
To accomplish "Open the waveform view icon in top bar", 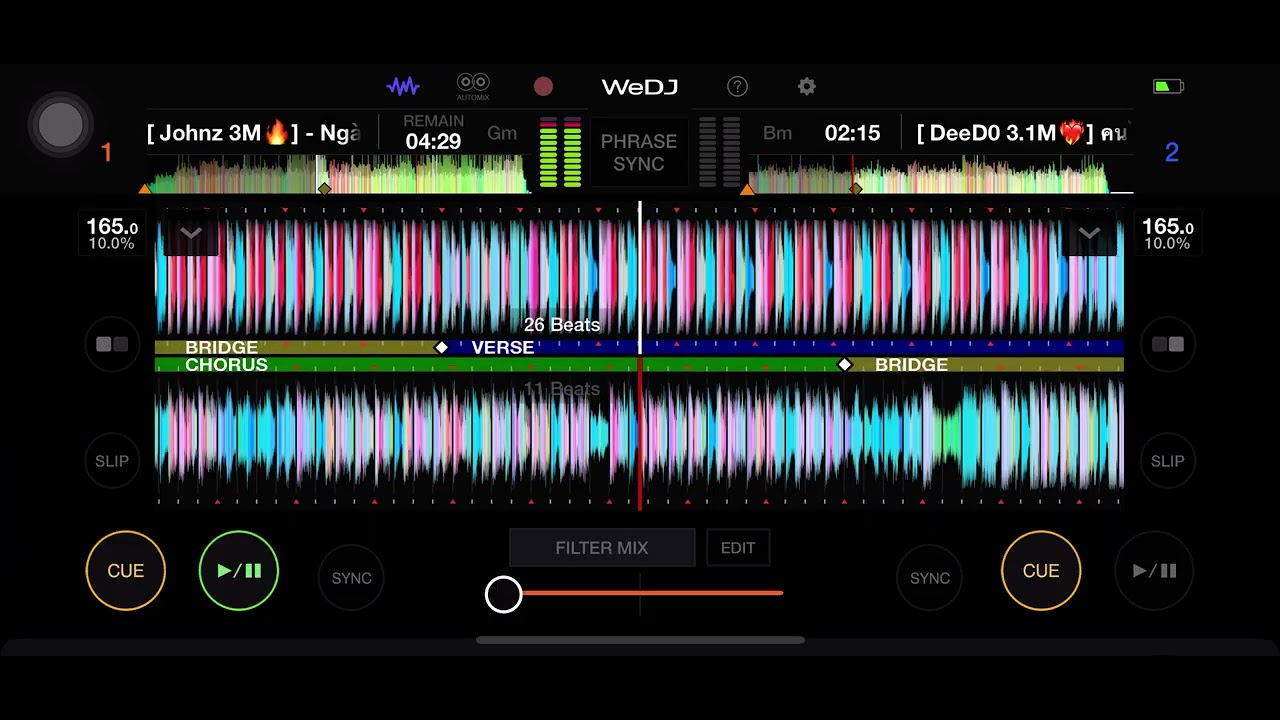I will (x=403, y=87).
